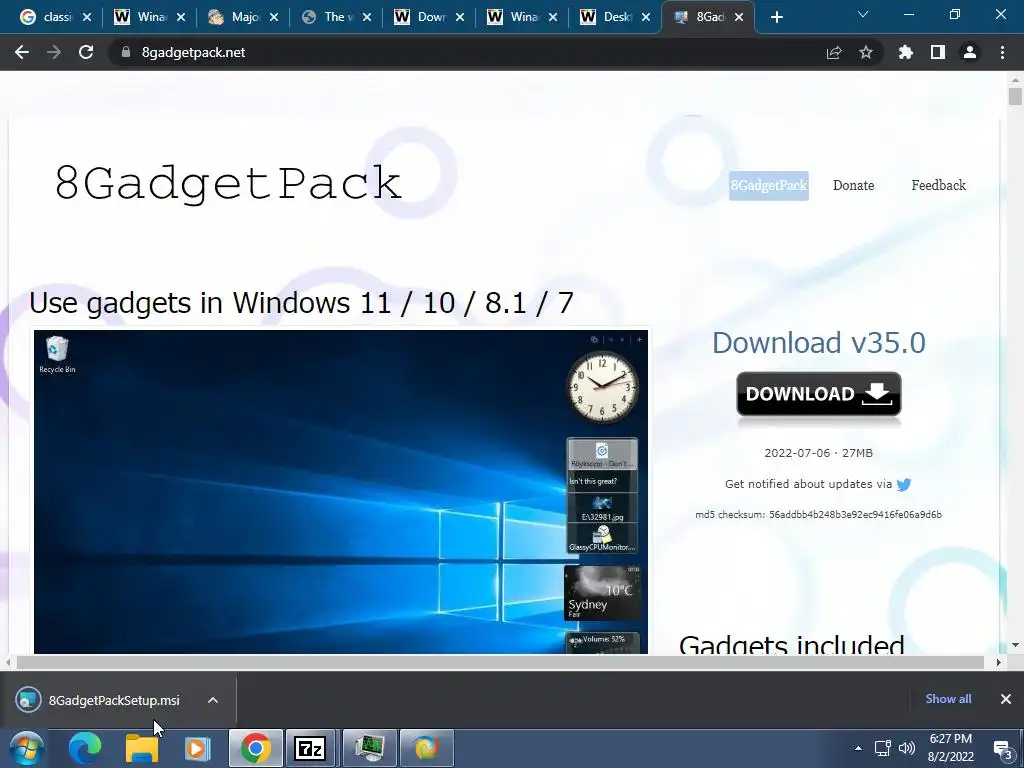Open the Feedback page link
This screenshot has width=1024, height=768.
pos(938,185)
